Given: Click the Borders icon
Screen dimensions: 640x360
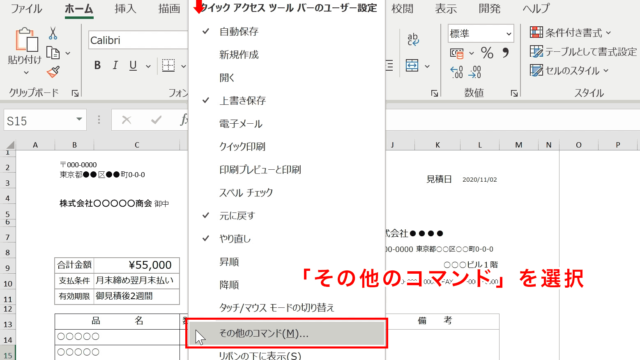Looking at the screenshot, I should pyautogui.click(x=168, y=65).
